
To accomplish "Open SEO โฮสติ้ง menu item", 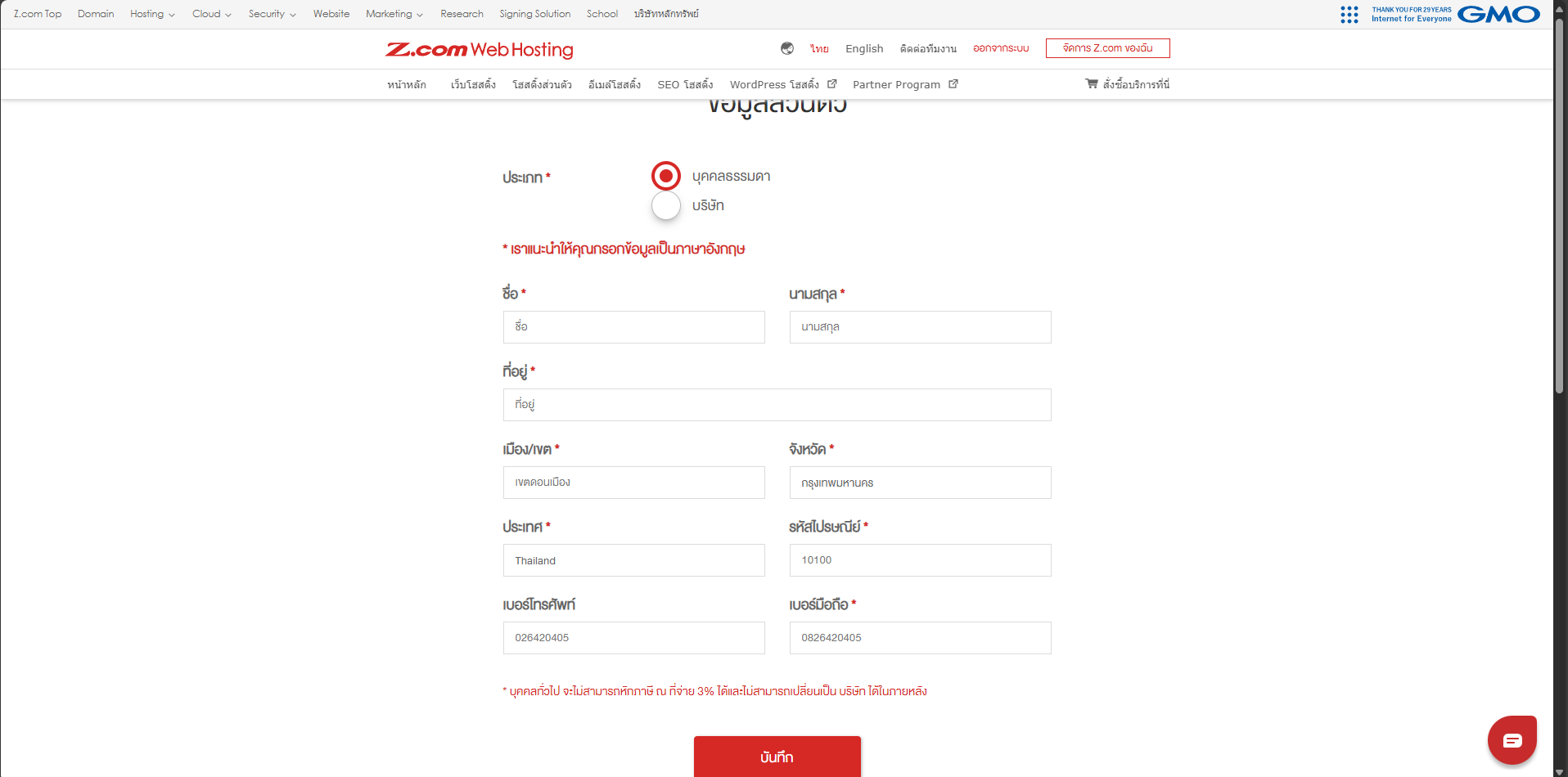I will (685, 84).
